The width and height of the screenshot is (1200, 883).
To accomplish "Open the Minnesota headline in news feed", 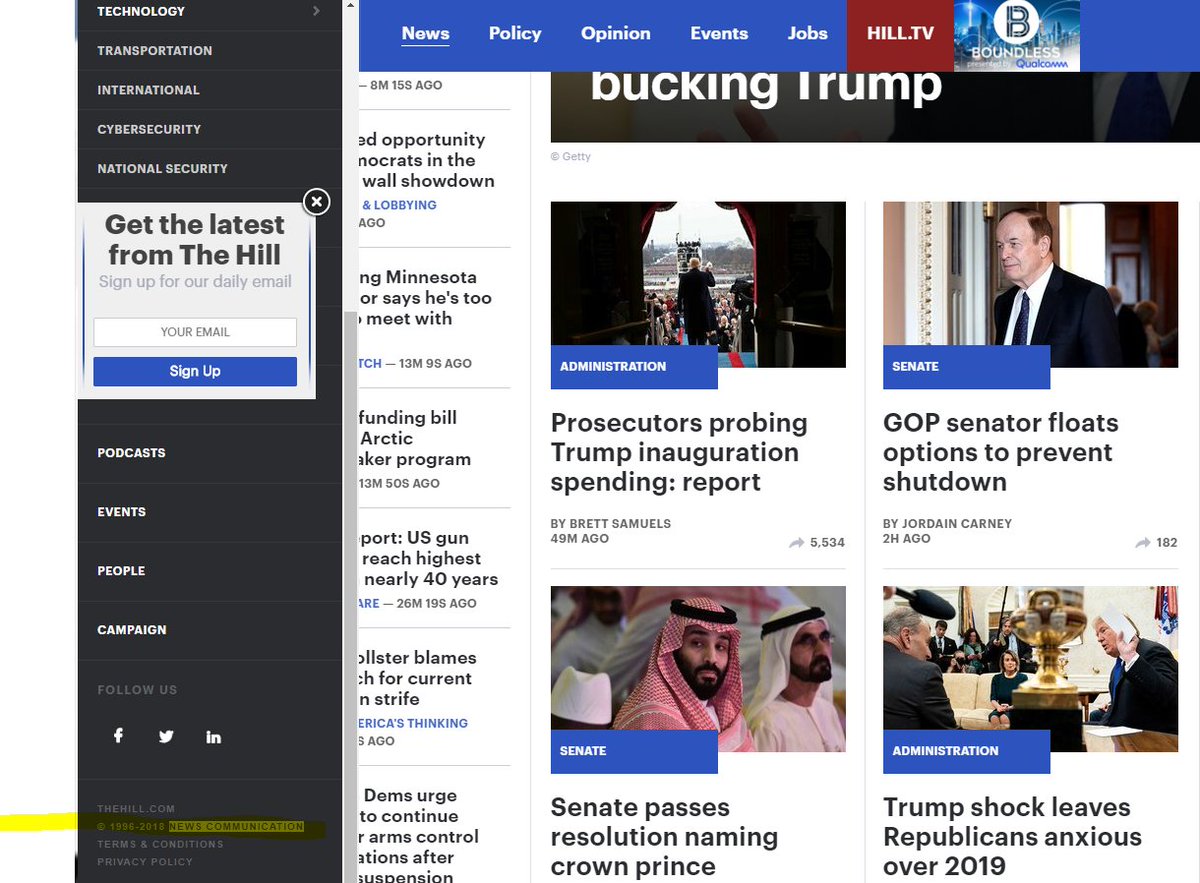I will pyautogui.click(x=425, y=298).
